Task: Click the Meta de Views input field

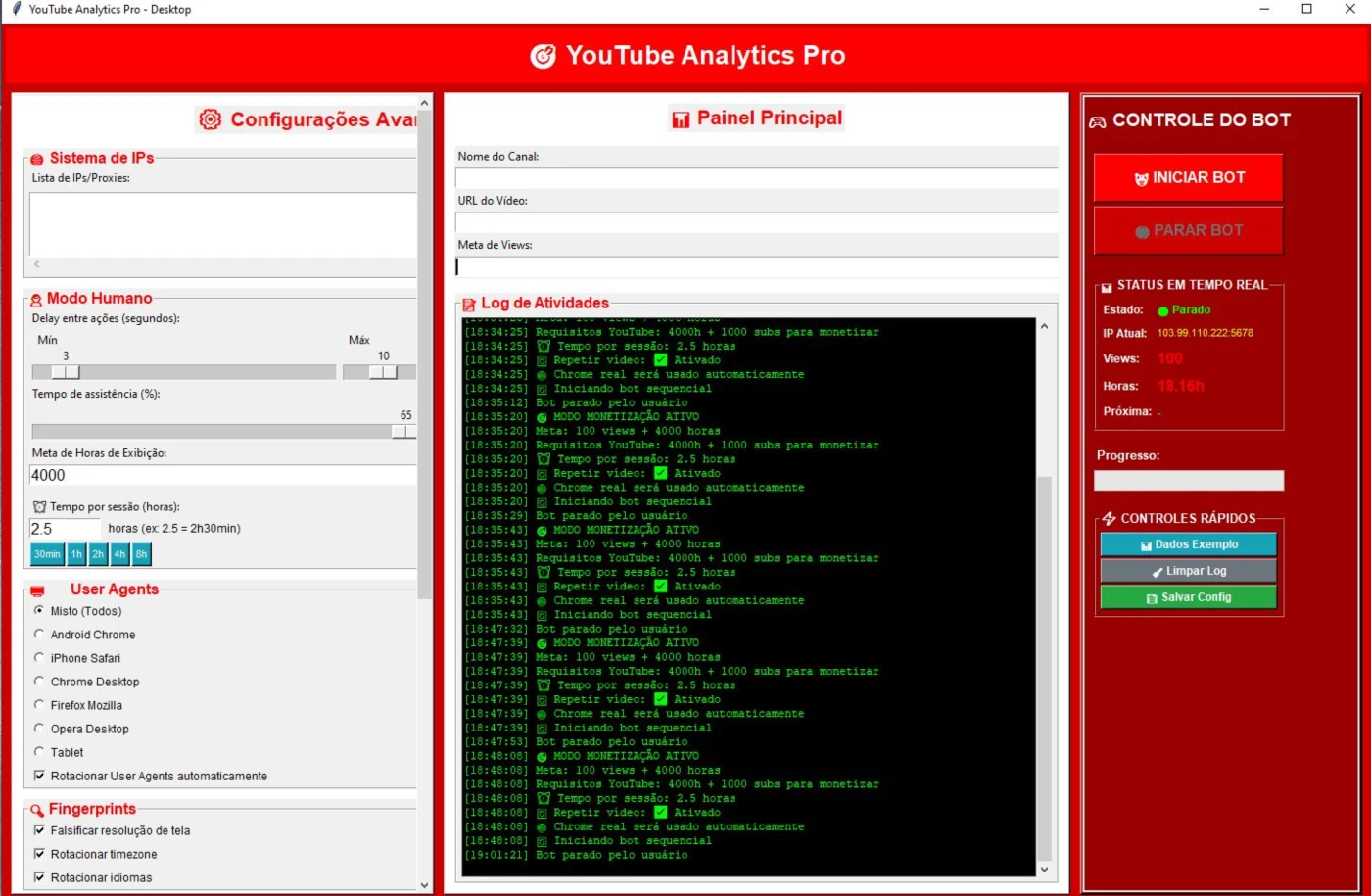Action: [x=757, y=266]
